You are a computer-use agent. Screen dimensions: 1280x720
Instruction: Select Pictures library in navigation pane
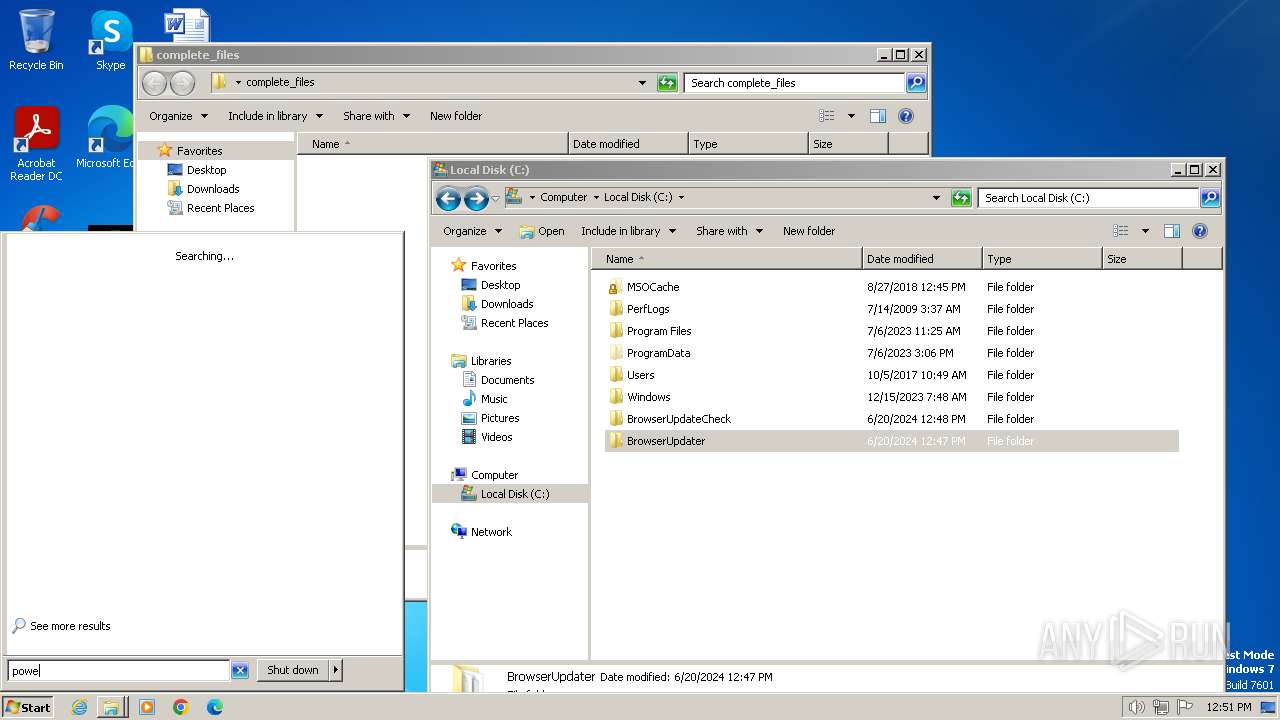click(x=500, y=418)
